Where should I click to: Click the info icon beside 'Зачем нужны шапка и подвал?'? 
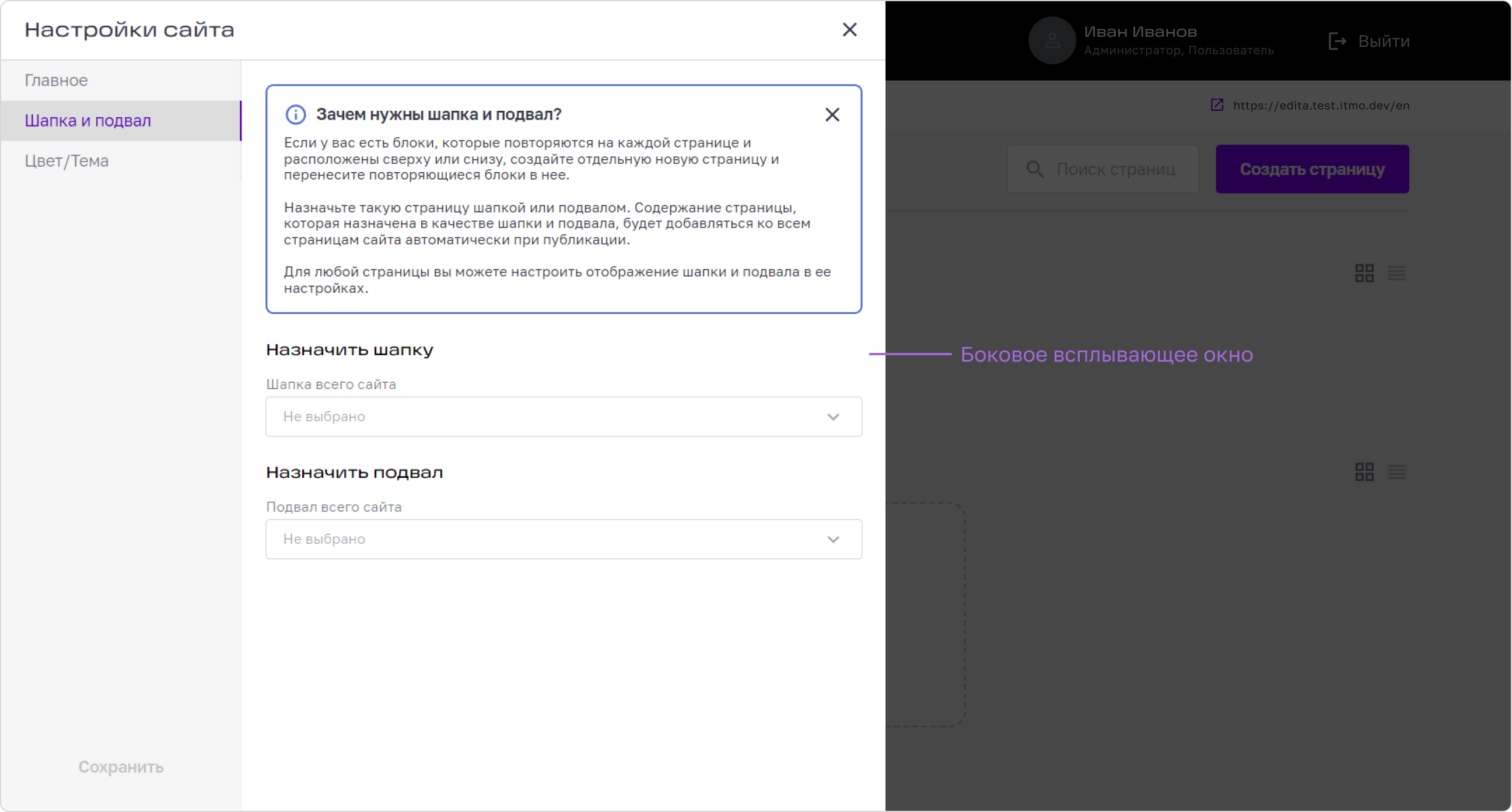295,114
